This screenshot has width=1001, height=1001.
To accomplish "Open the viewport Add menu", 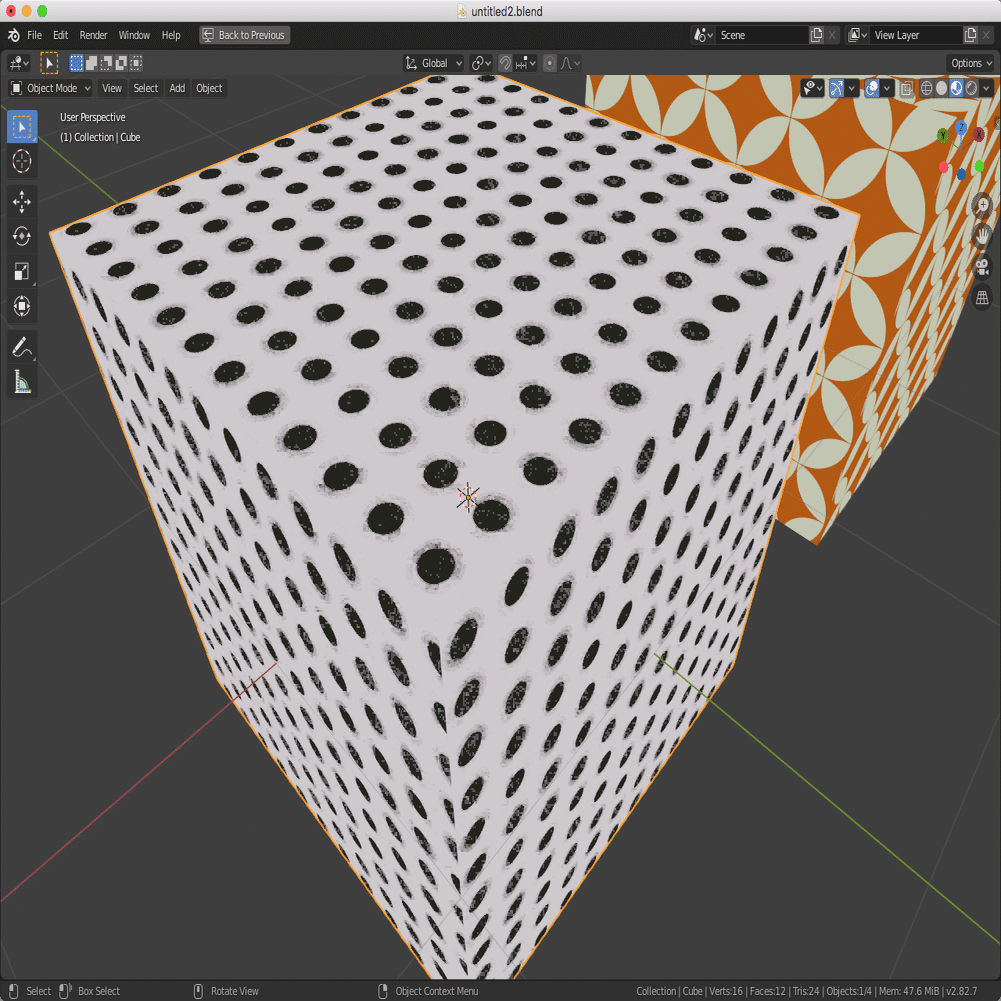I will click(x=177, y=88).
